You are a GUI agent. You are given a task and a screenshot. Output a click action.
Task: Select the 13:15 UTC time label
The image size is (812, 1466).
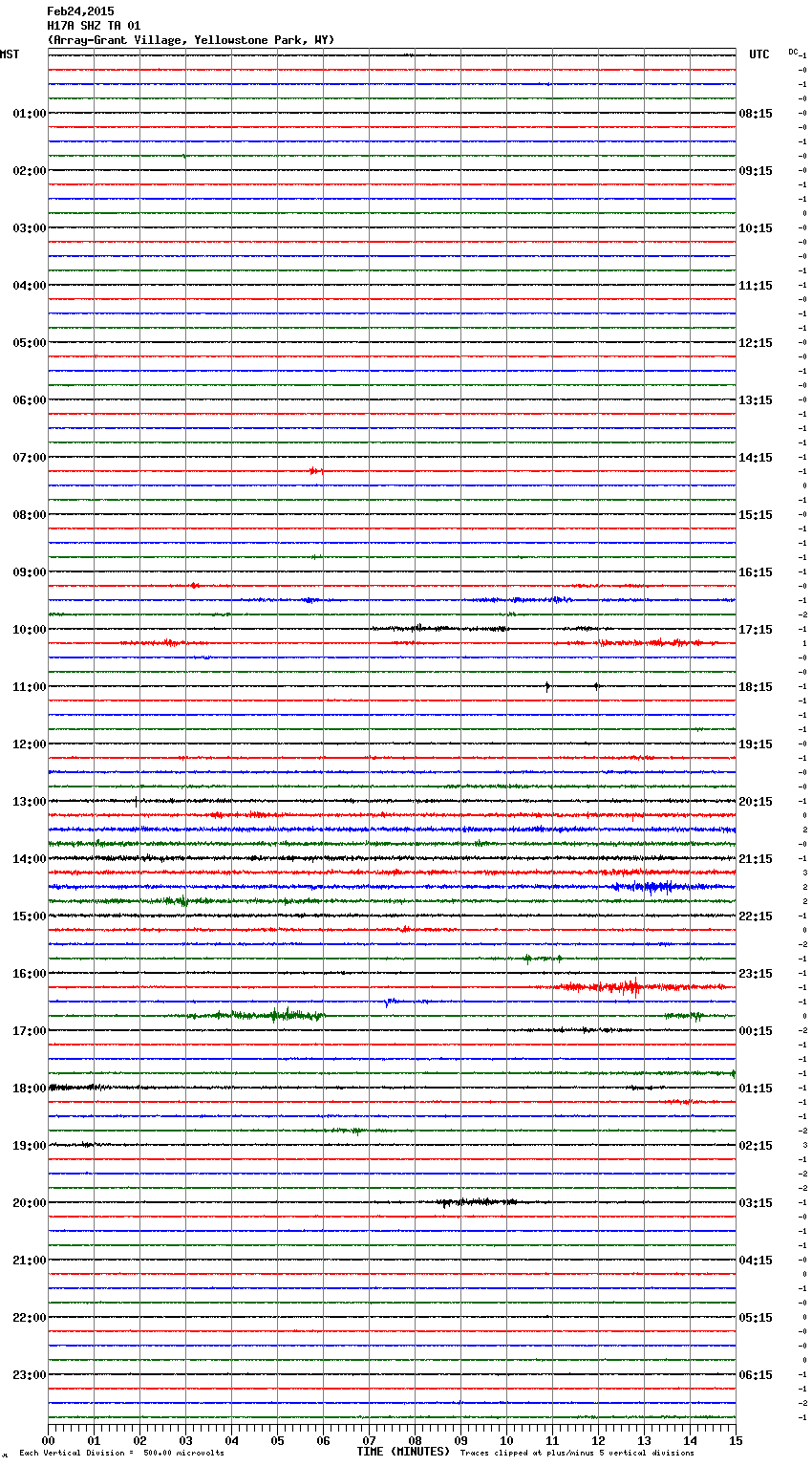(756, 400)
